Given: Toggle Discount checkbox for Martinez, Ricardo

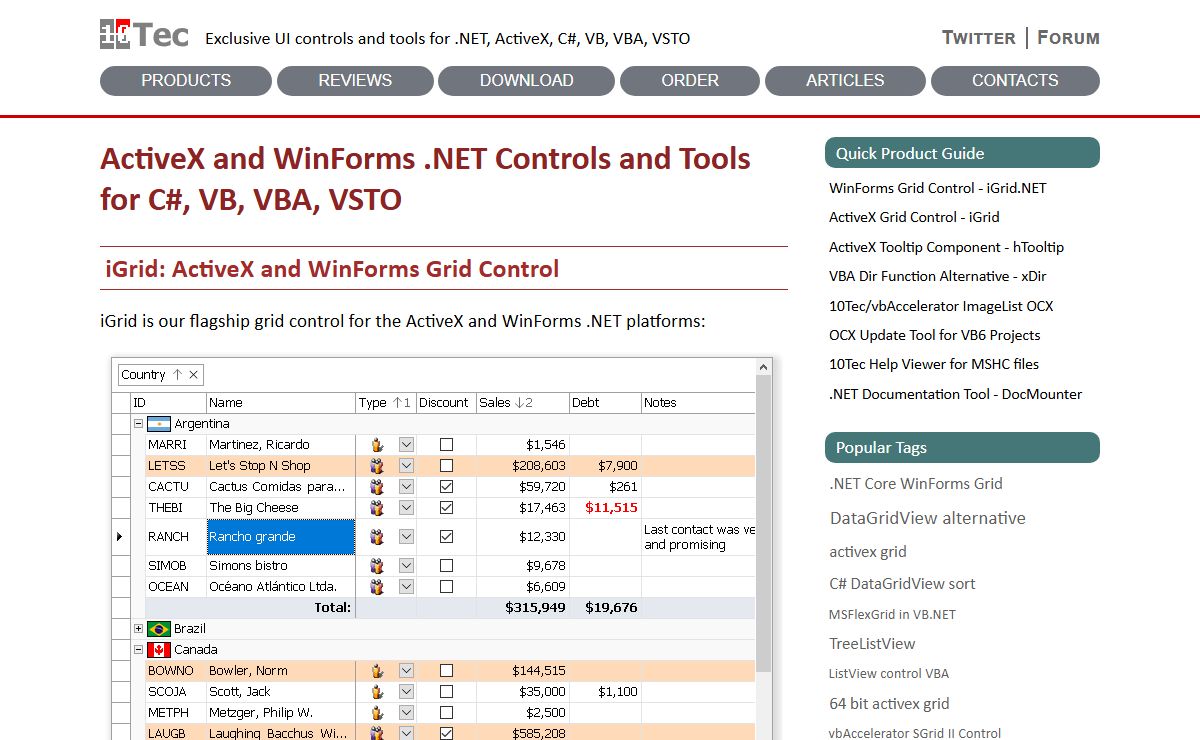Looking at the screenshot, I should [x=447, y=445].
